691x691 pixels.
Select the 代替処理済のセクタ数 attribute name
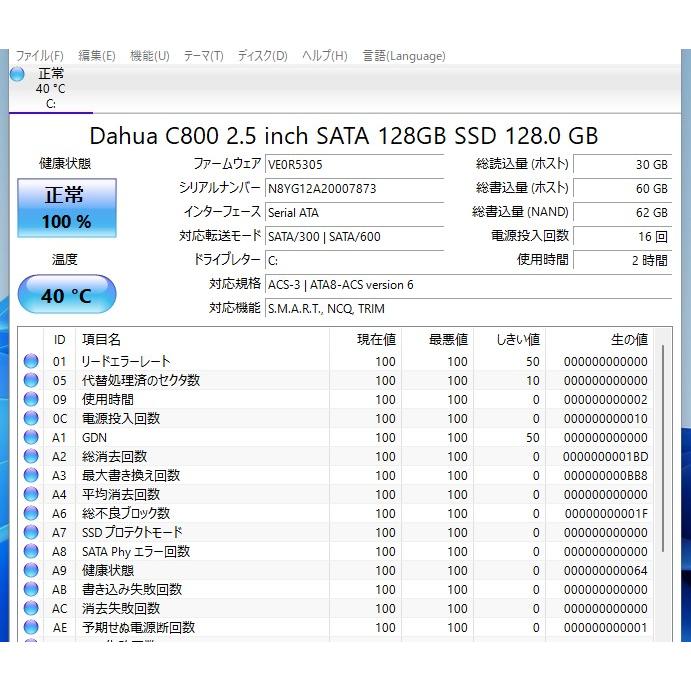click(x=141, y=380)
